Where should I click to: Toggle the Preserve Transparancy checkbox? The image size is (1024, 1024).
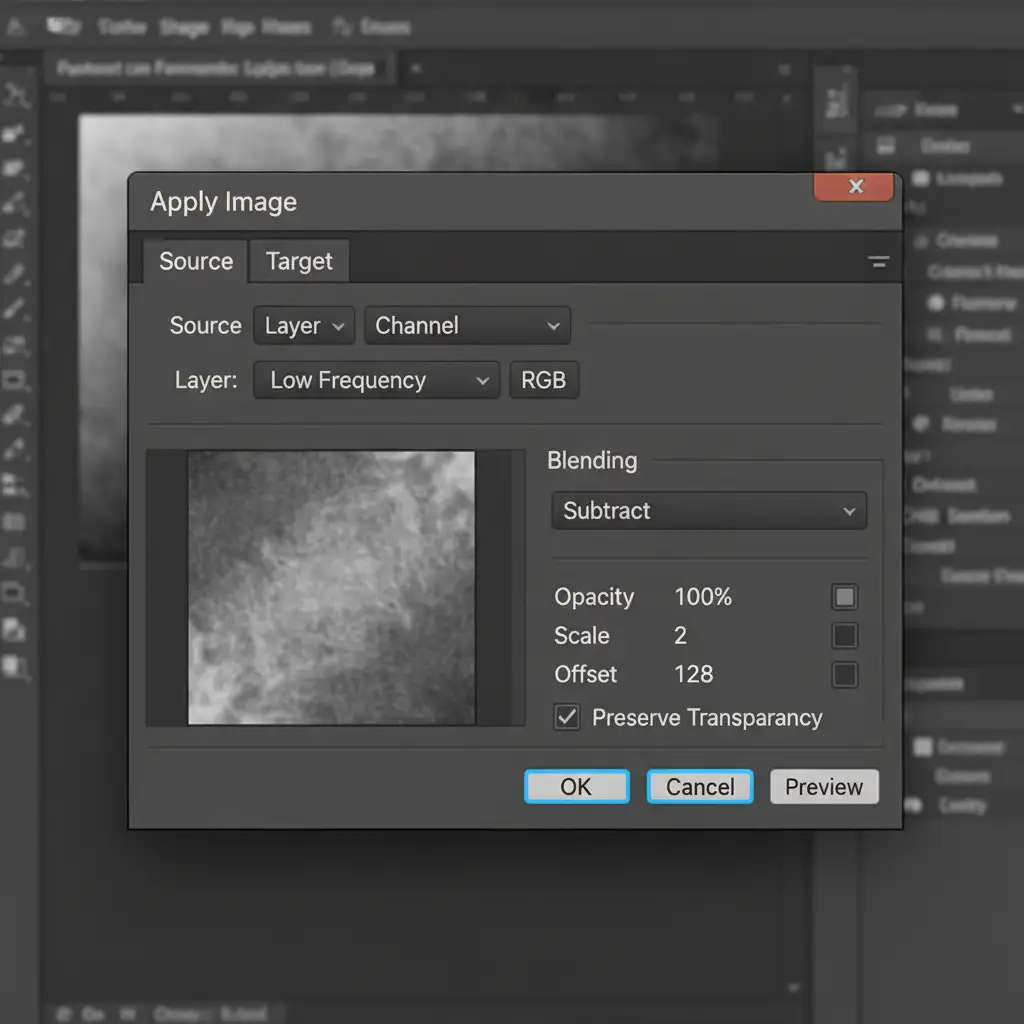point(567,717)
